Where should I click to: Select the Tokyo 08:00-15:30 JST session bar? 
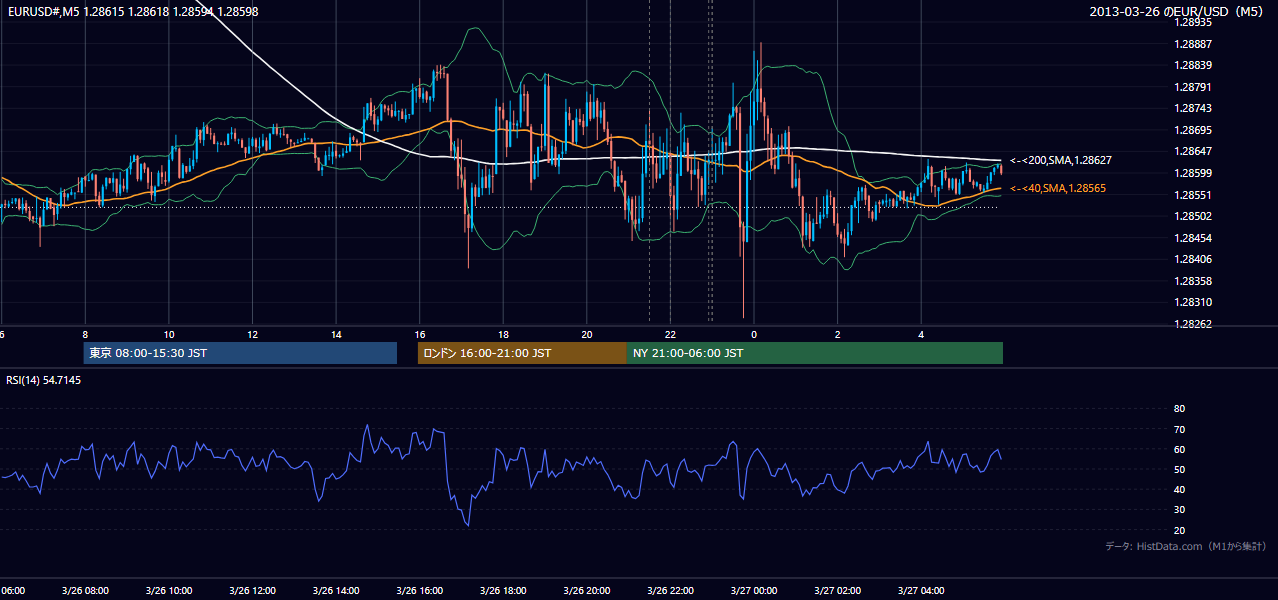[240, 353]
